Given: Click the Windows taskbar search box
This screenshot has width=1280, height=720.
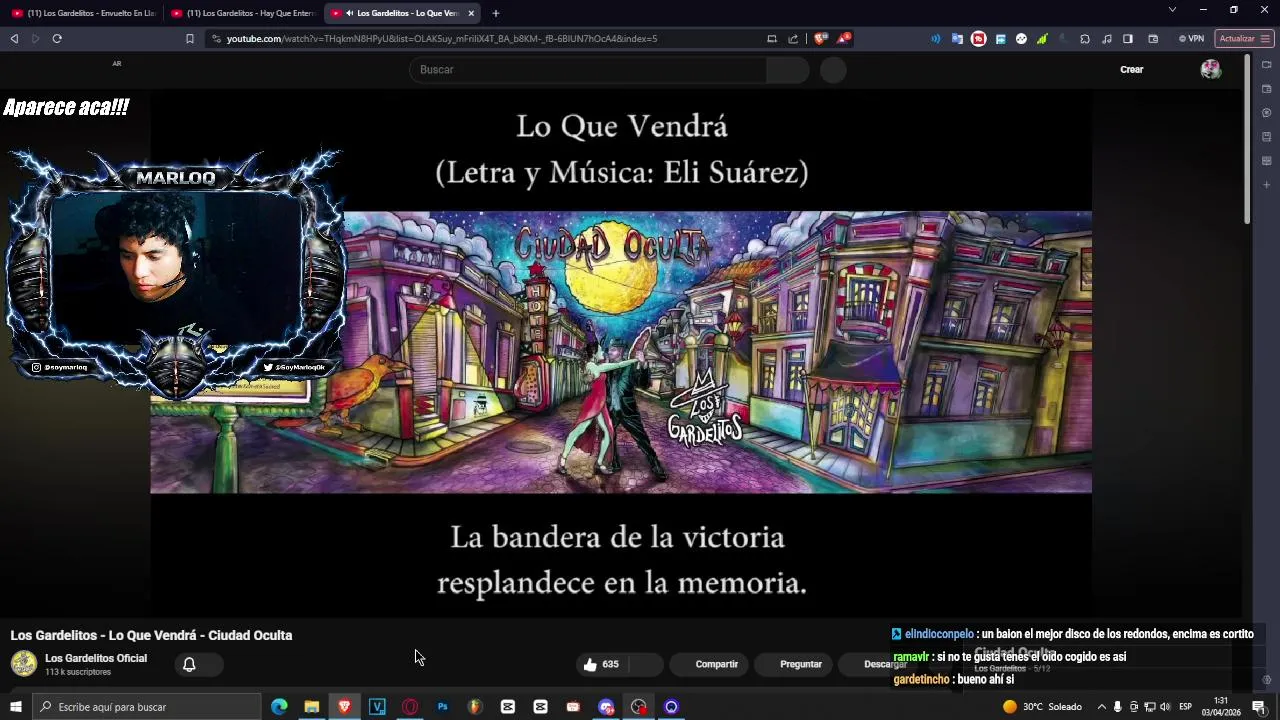Looking at the screenshot, I should 147,707.
